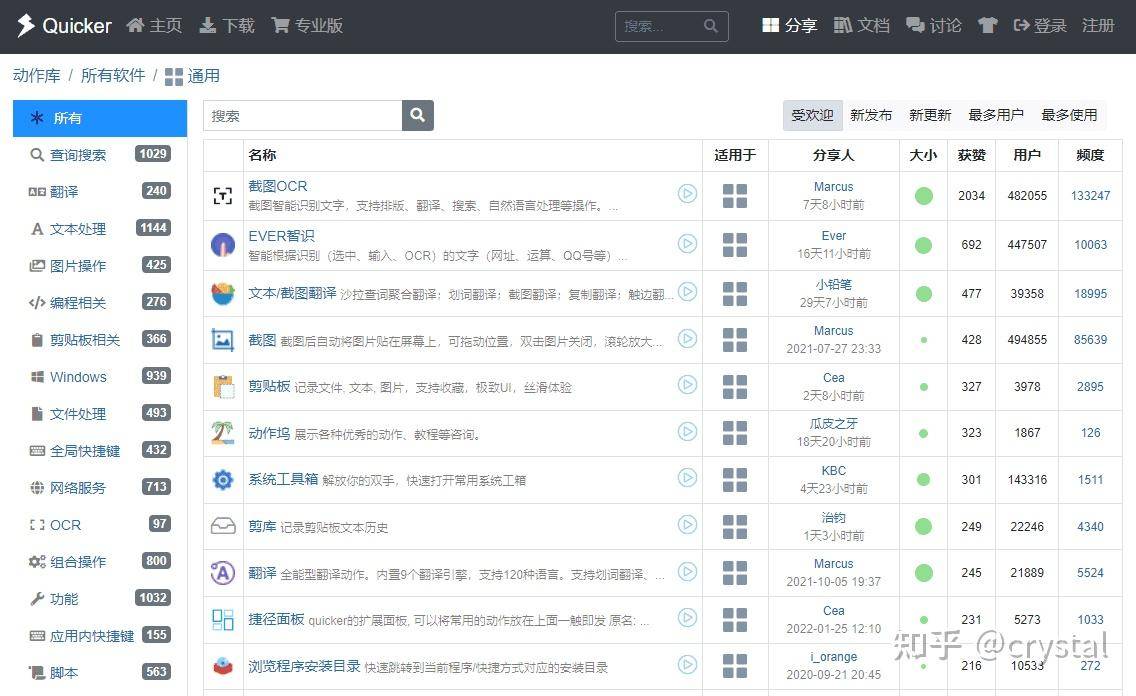Viewport: 1136px width, 696px height.
Task: Select 组合操作 category
Action: click(x=100, y=561)
